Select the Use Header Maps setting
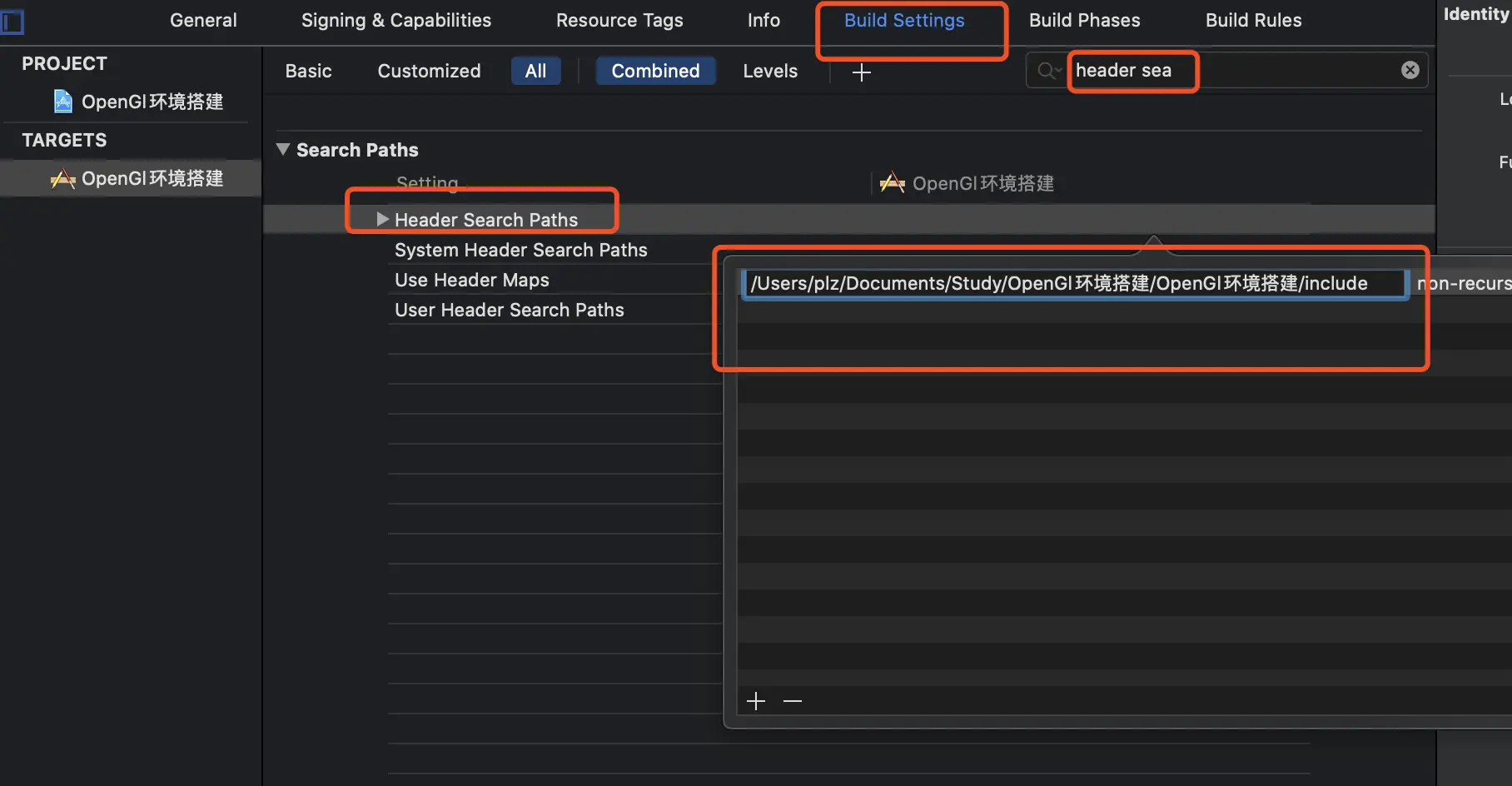1512x786 pixels. pyautogui.click(x=472, y=280)
